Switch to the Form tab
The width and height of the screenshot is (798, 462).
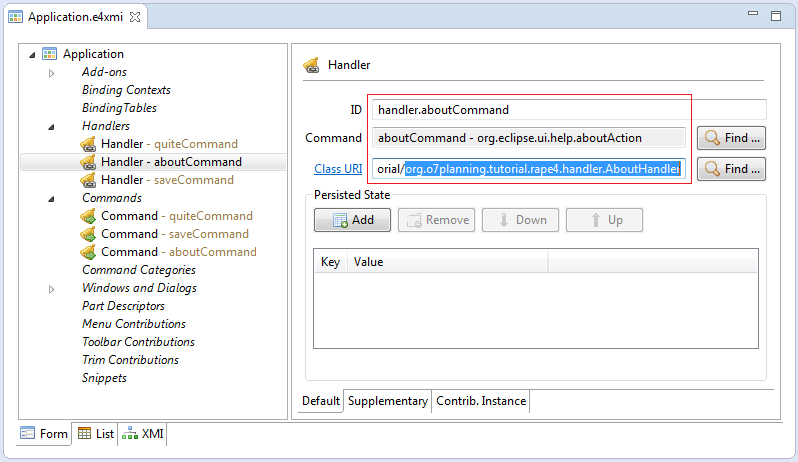44,434
